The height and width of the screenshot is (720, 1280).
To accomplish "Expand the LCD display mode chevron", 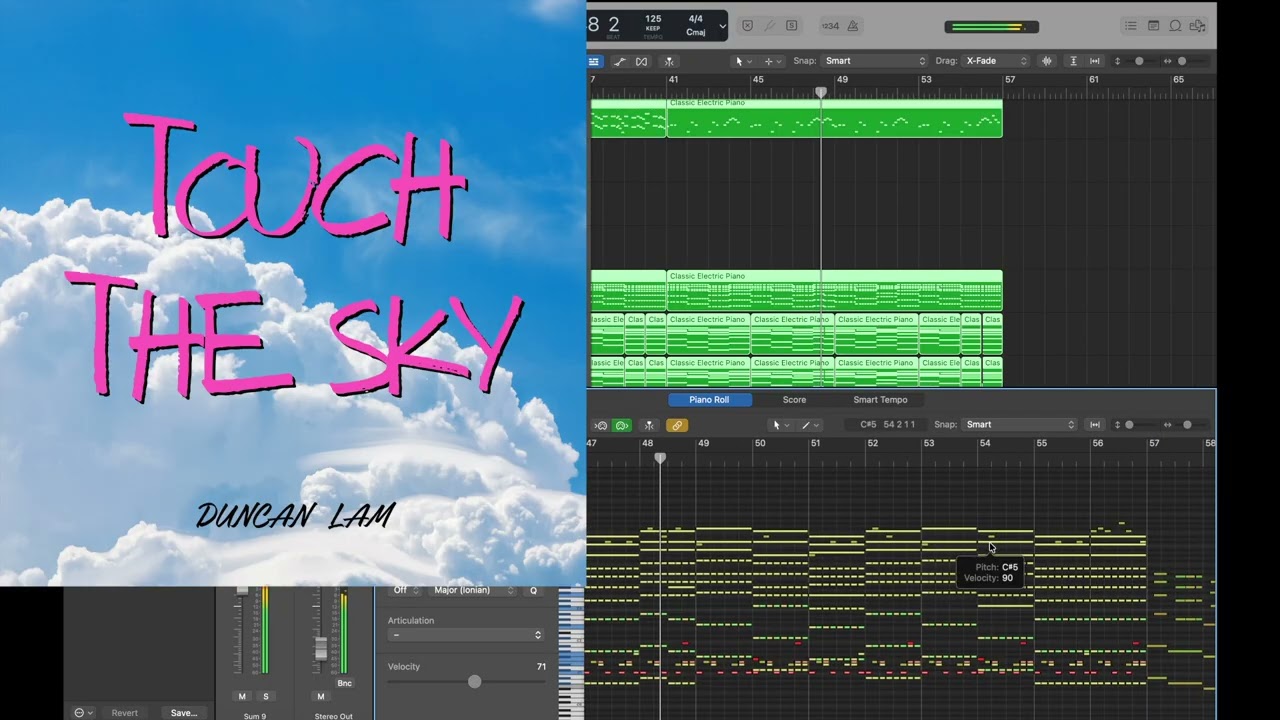I will tap(722, 26).
